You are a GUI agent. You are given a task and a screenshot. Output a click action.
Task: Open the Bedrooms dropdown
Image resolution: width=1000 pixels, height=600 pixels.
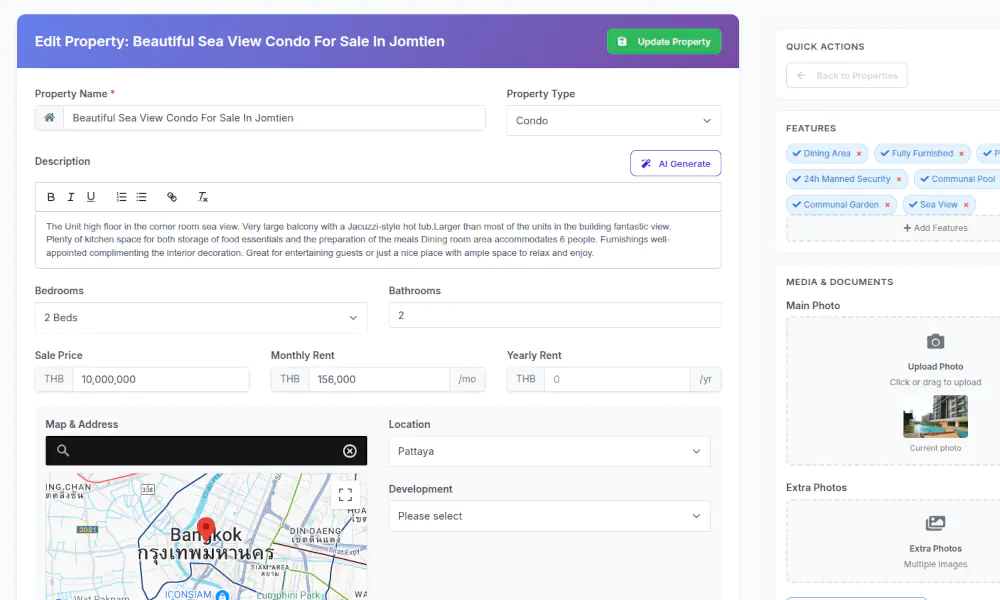tap(201, 318)
